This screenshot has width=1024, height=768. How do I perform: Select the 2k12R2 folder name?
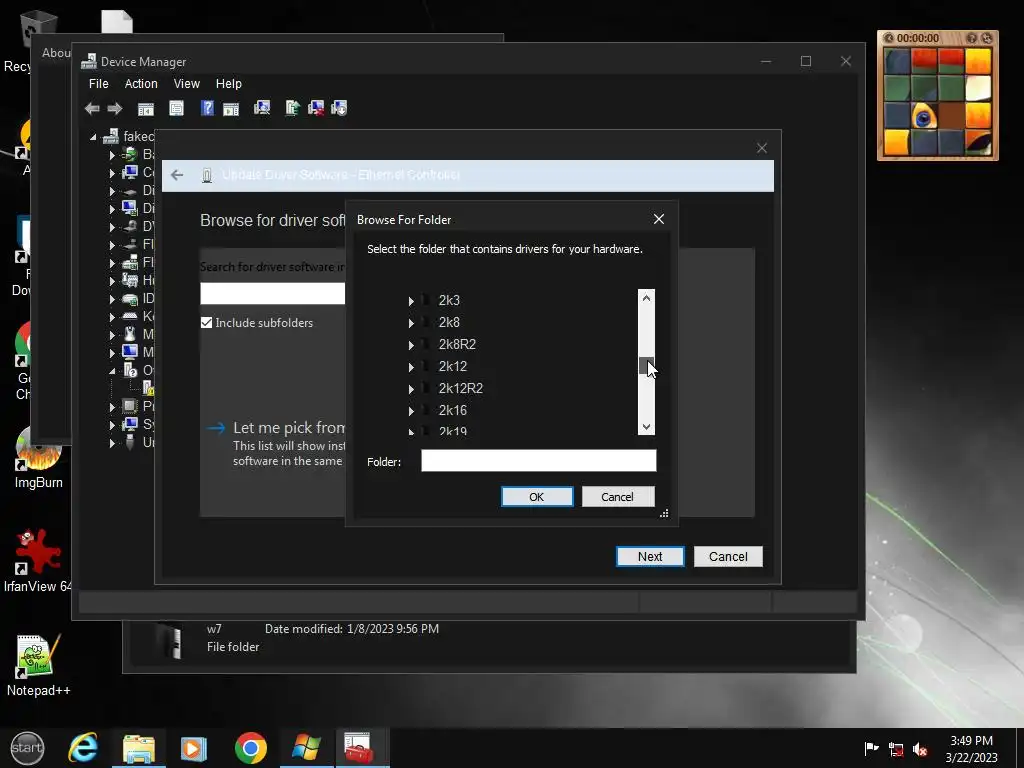pyautogui.click(x=460, y=389)
